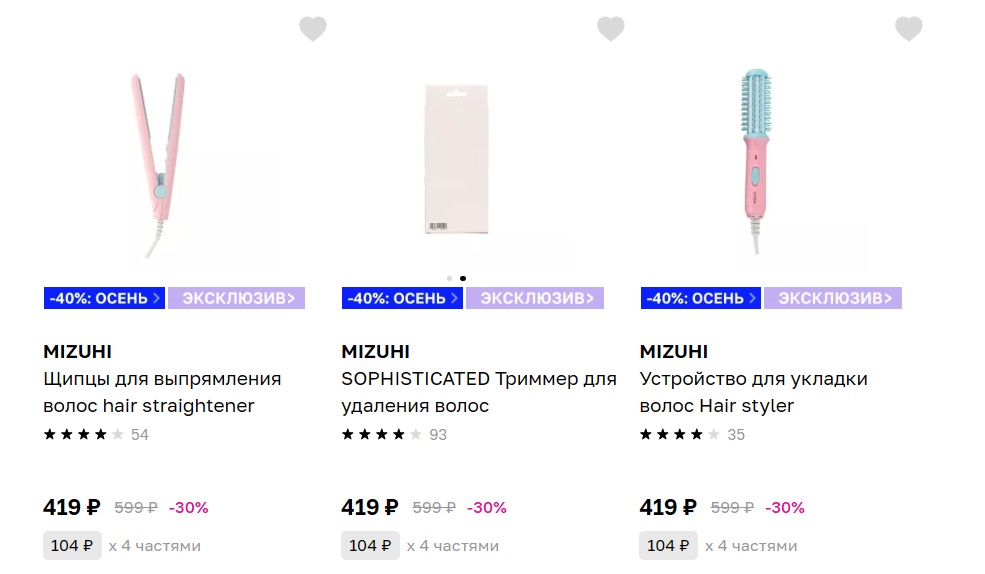Open -40%: ОСЕНЬ badge on straightener card
The height and width of the screenshot is (574, 985).
click(104, 298)
